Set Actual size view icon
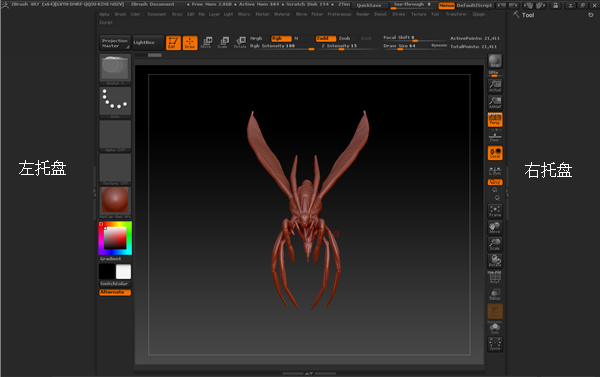The width and height of the screenshot is (600, 377). point(495,86)
